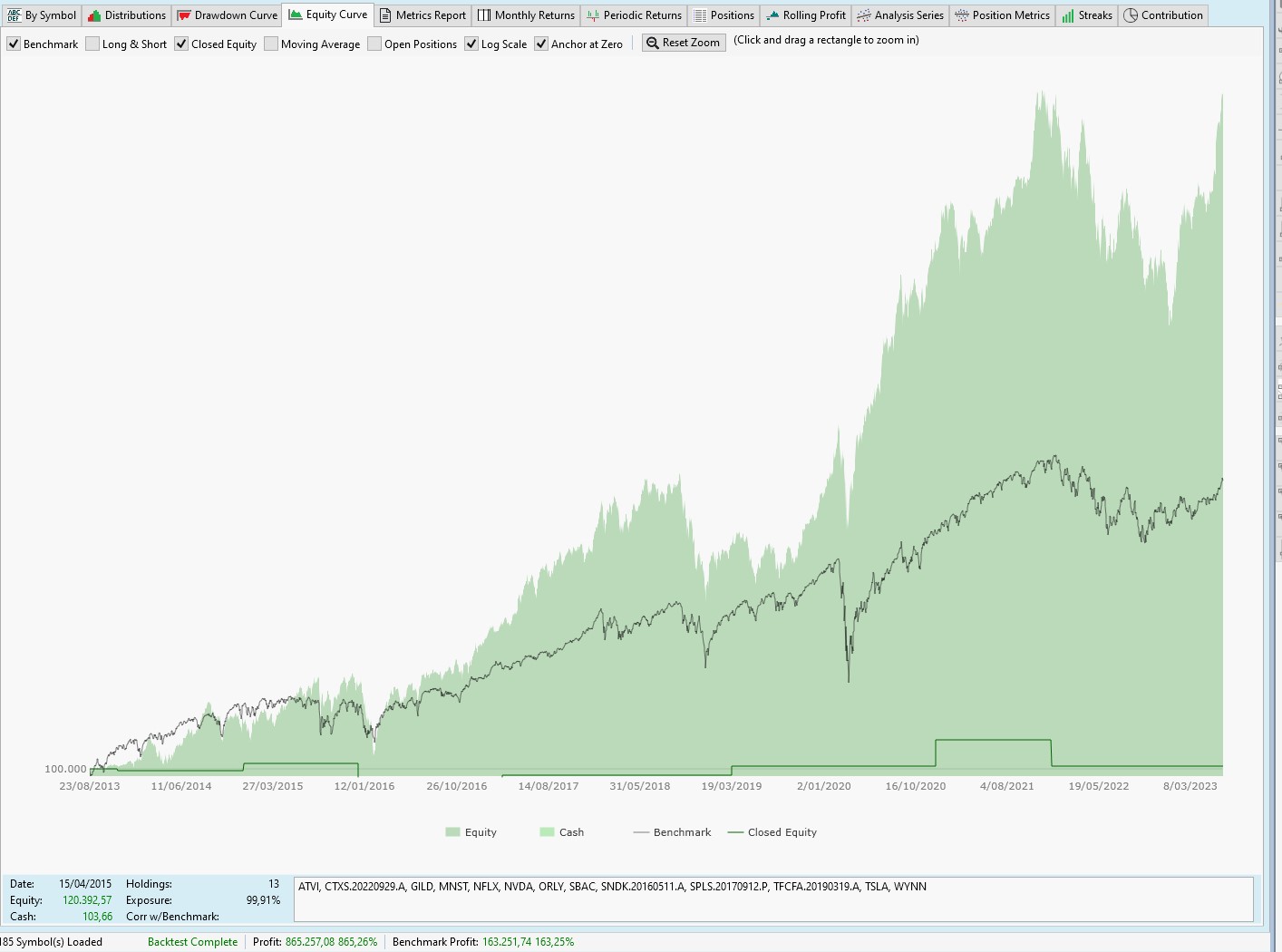Click the Distributions bar chart icon

94,15
